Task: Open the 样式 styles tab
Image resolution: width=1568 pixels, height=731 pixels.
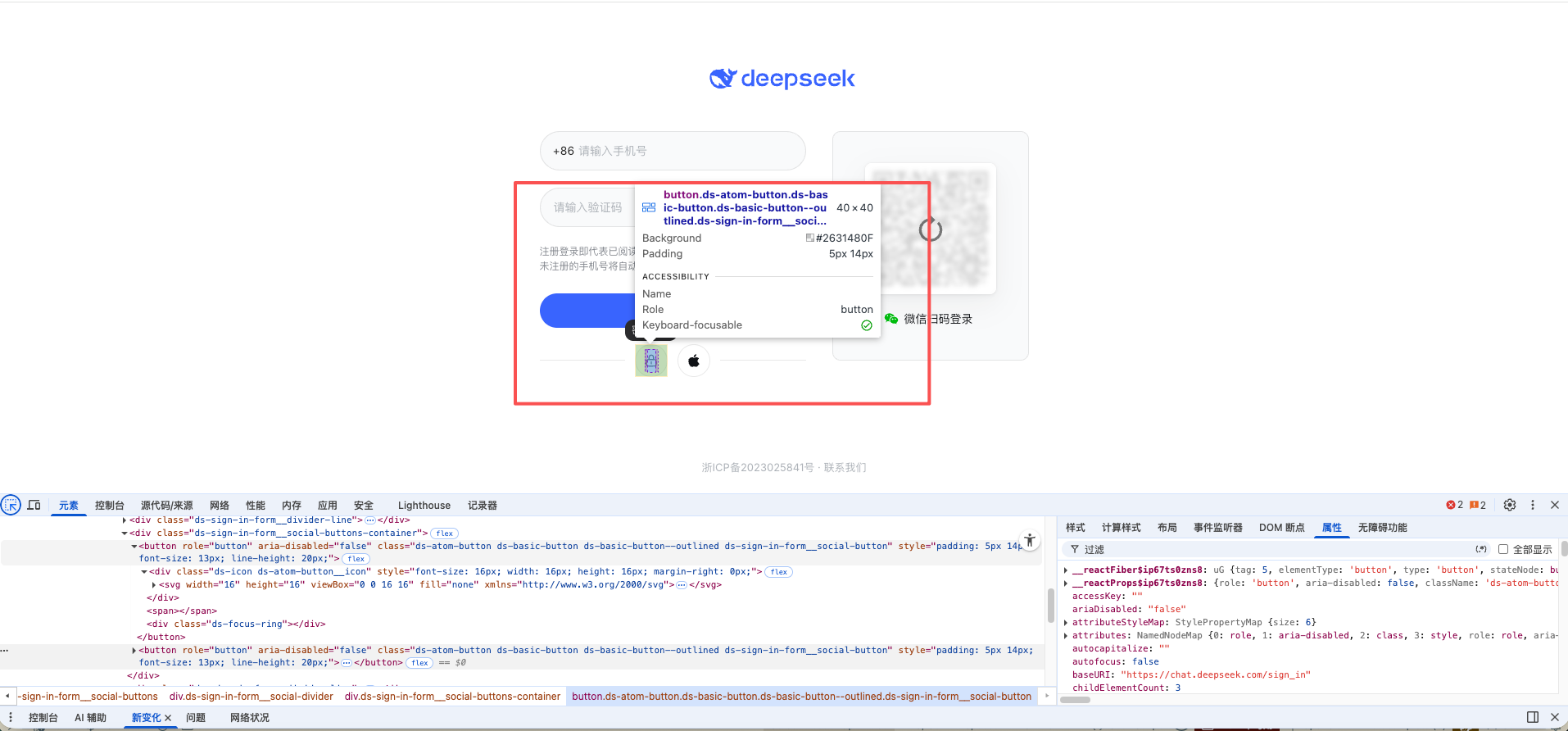Action: click(x=1075, y=528)
